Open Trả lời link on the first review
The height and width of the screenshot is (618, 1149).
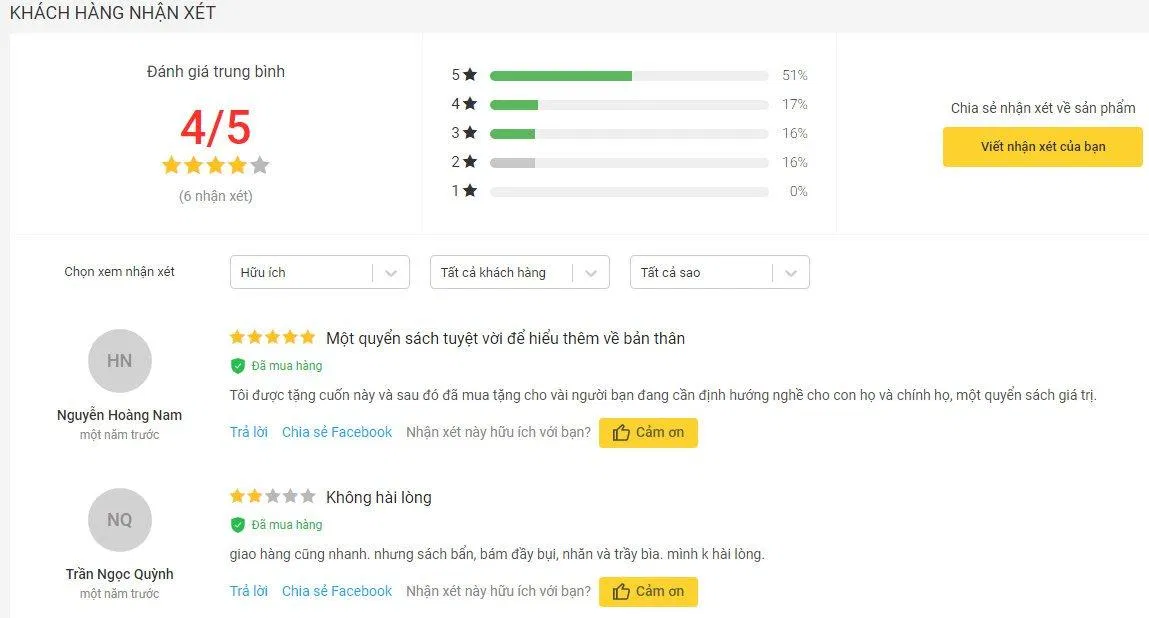click(x=247, y=432)
